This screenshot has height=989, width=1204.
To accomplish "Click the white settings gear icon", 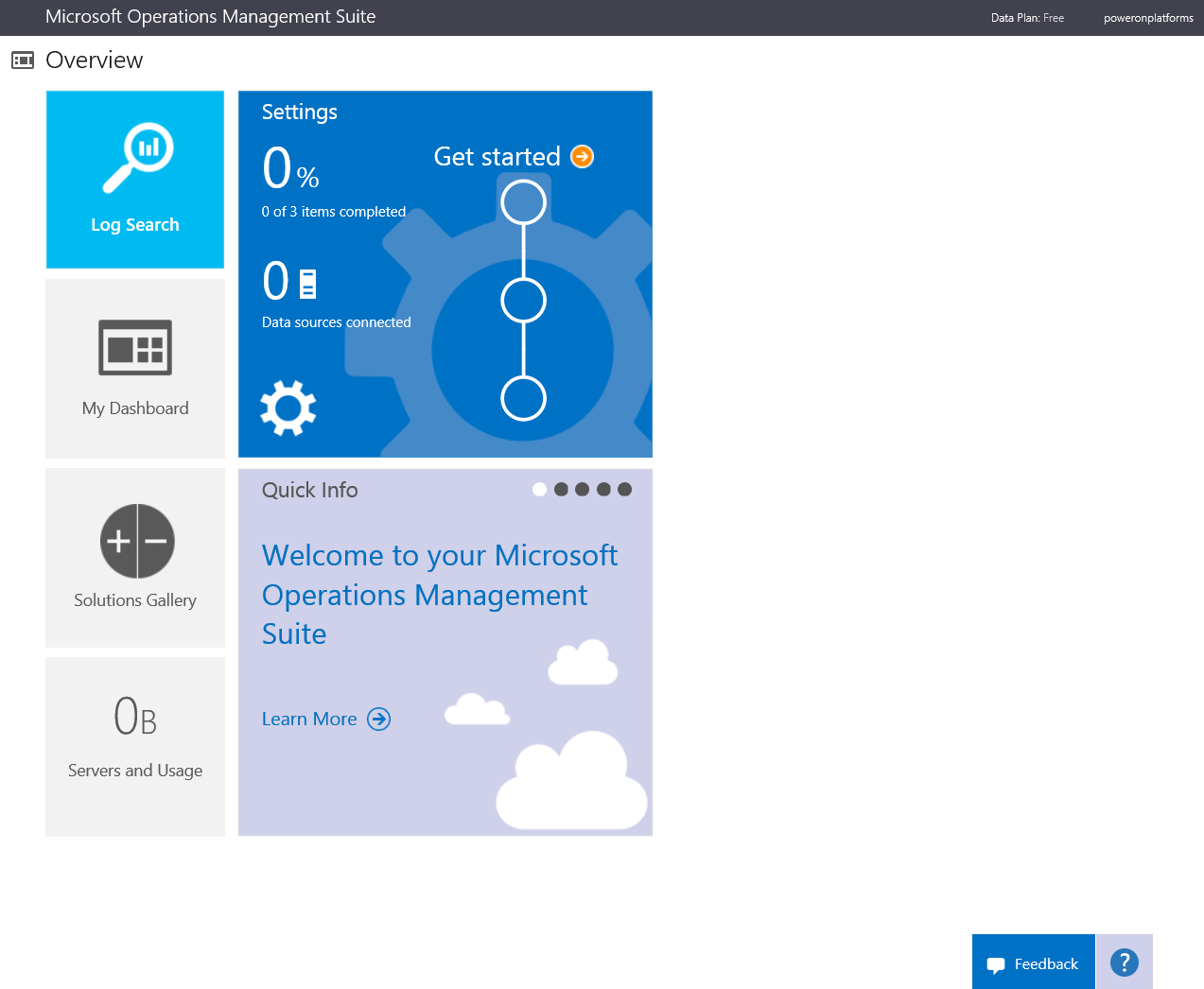I will click(288, 408).
